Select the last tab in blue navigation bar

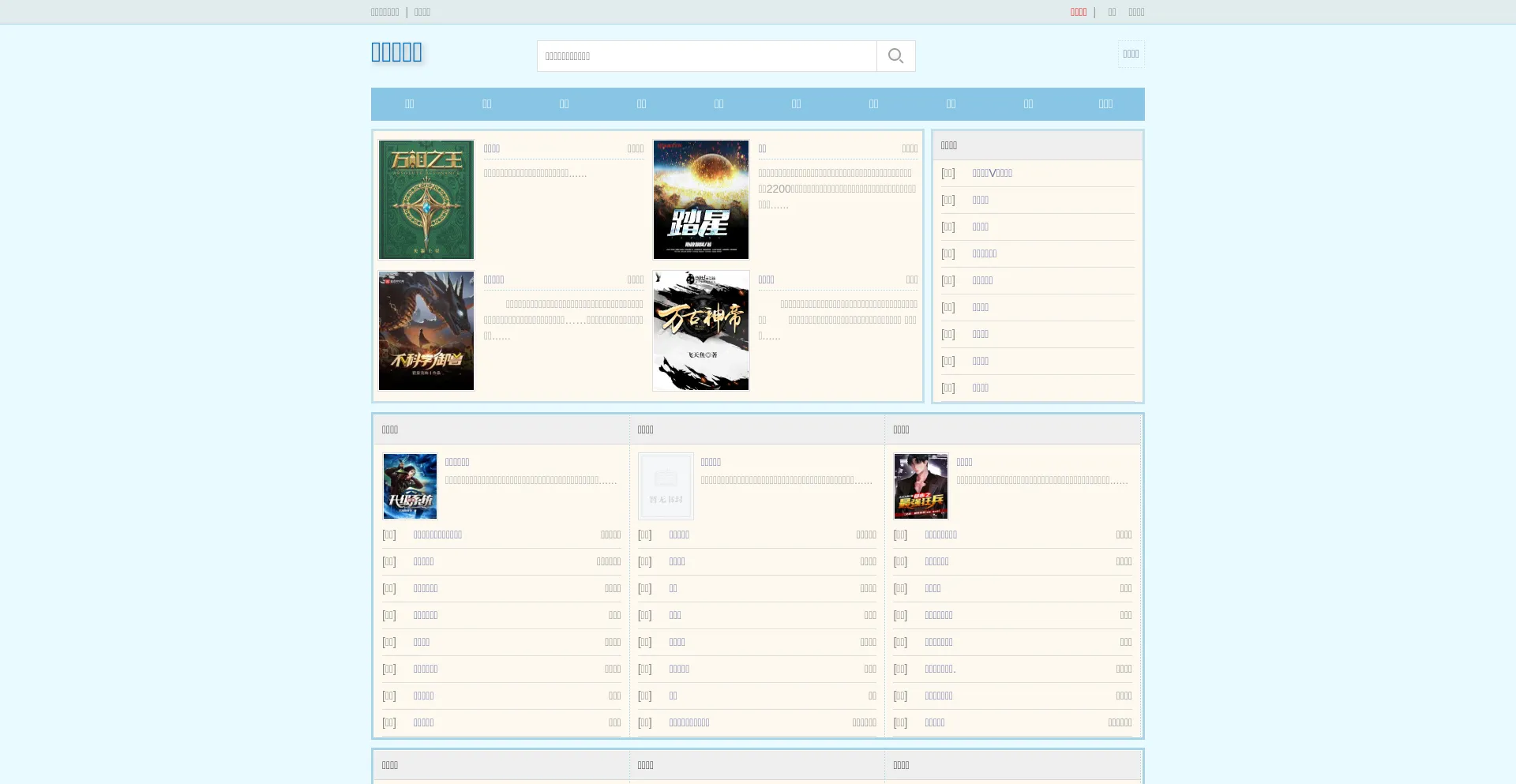click(1105, 104)
